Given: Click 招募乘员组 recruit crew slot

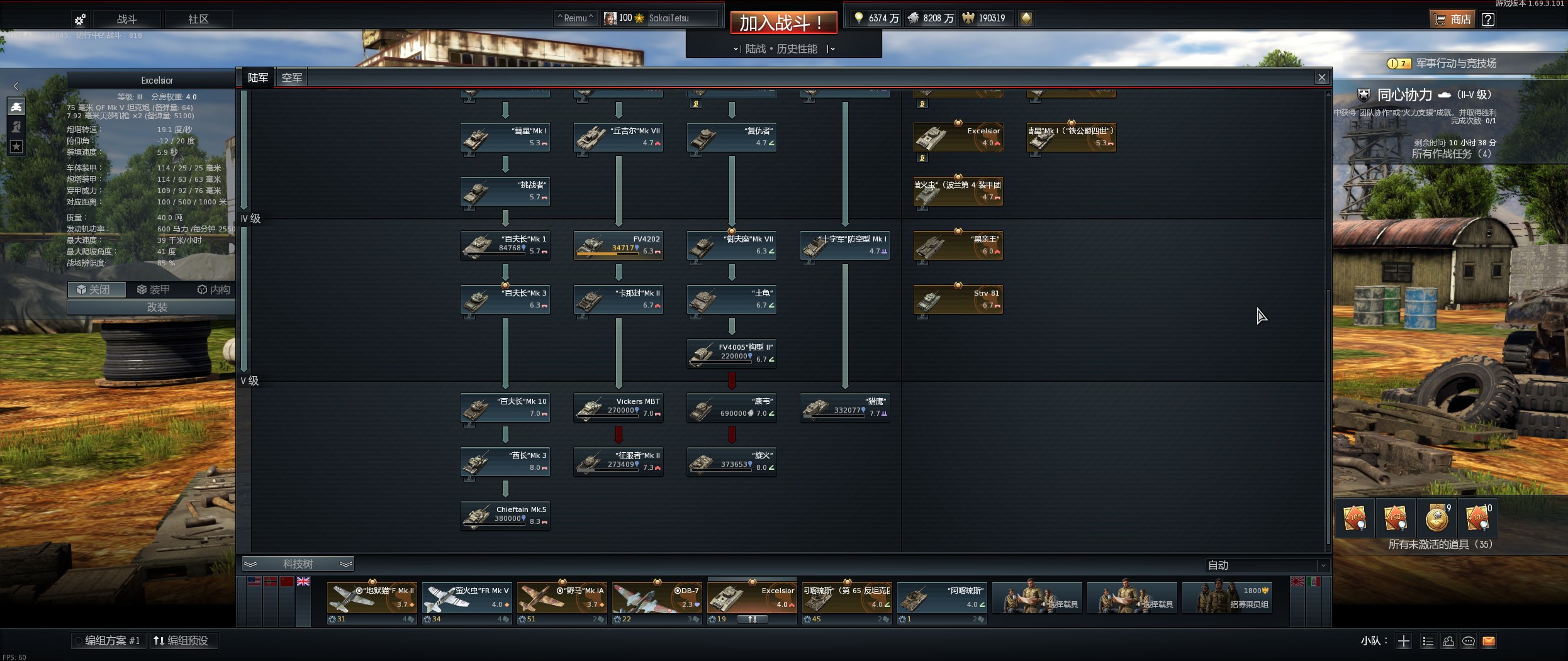Looking at the screenshot, I should pos(1228,597).
